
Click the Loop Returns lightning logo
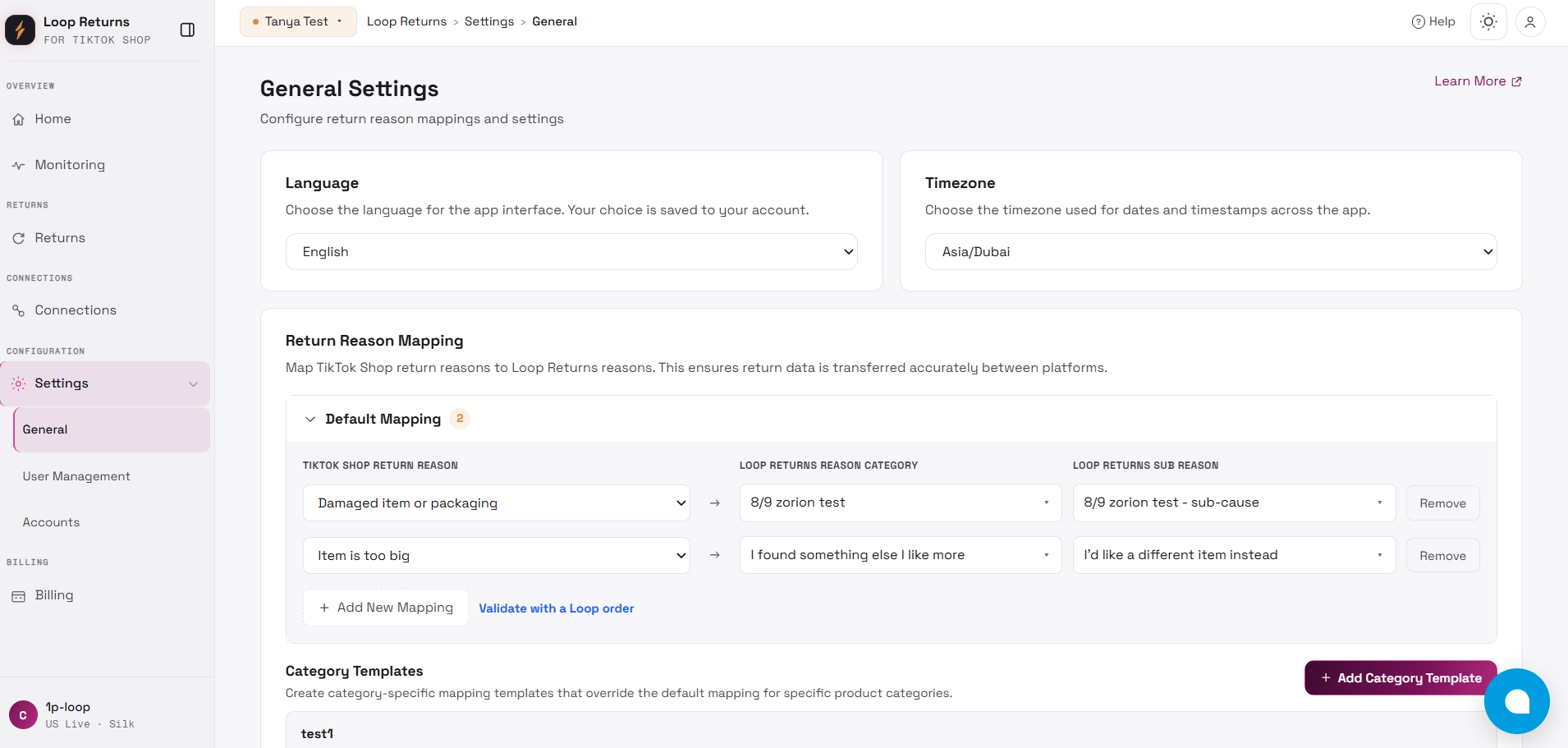coord(20,30)
